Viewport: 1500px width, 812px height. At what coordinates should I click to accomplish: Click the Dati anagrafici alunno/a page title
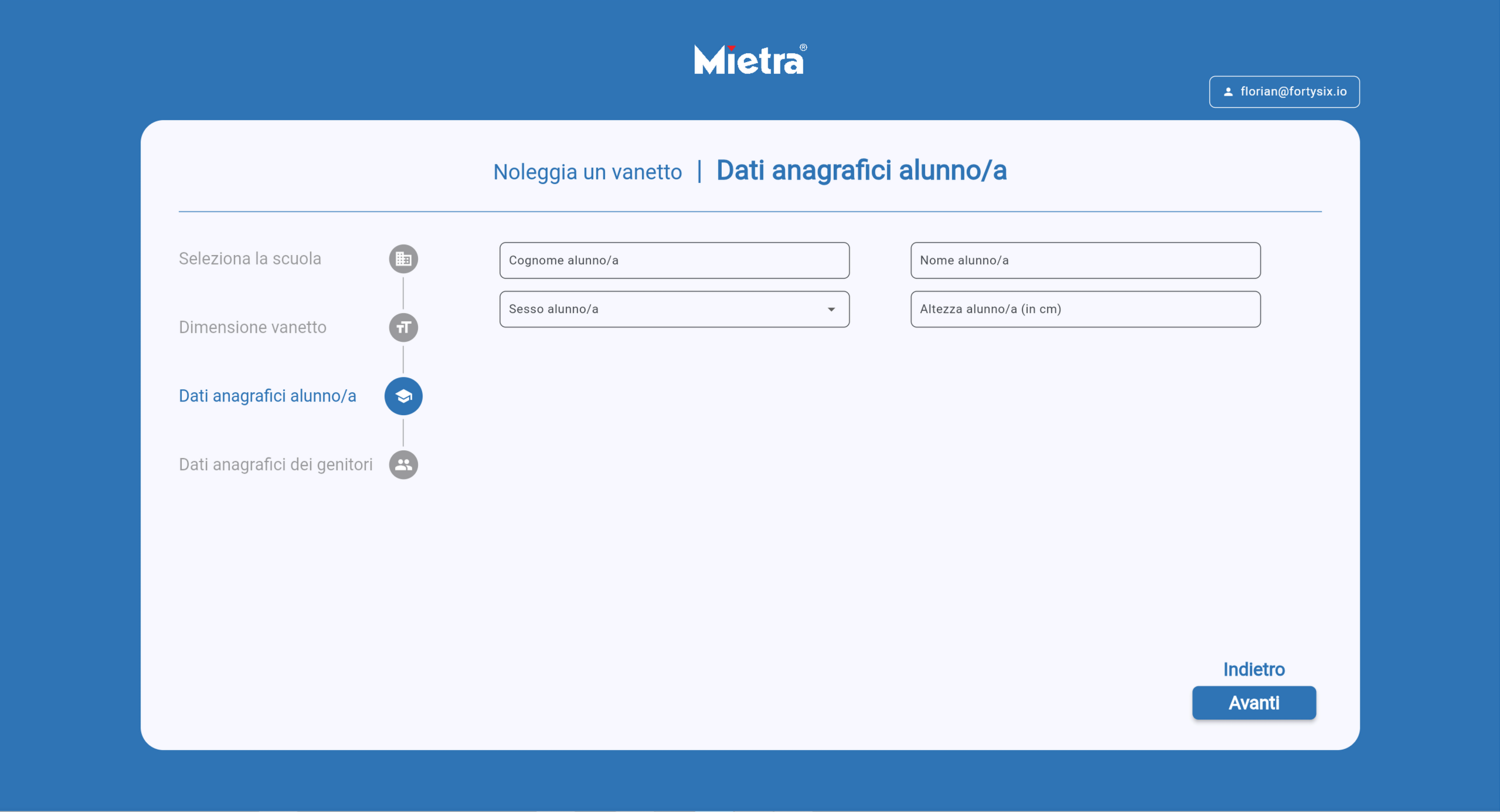click(x=861, y=171)
